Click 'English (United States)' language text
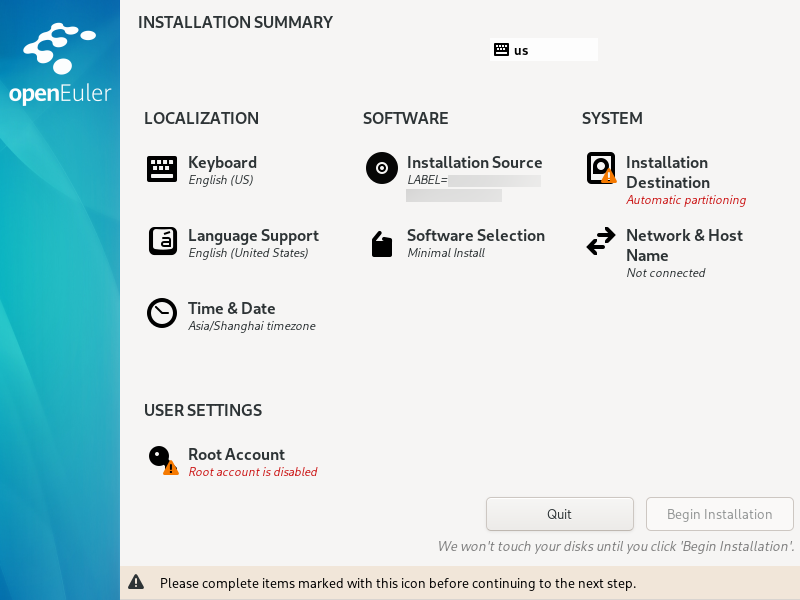800x600 pixels. pyautogui.click(x=248, y=253)
